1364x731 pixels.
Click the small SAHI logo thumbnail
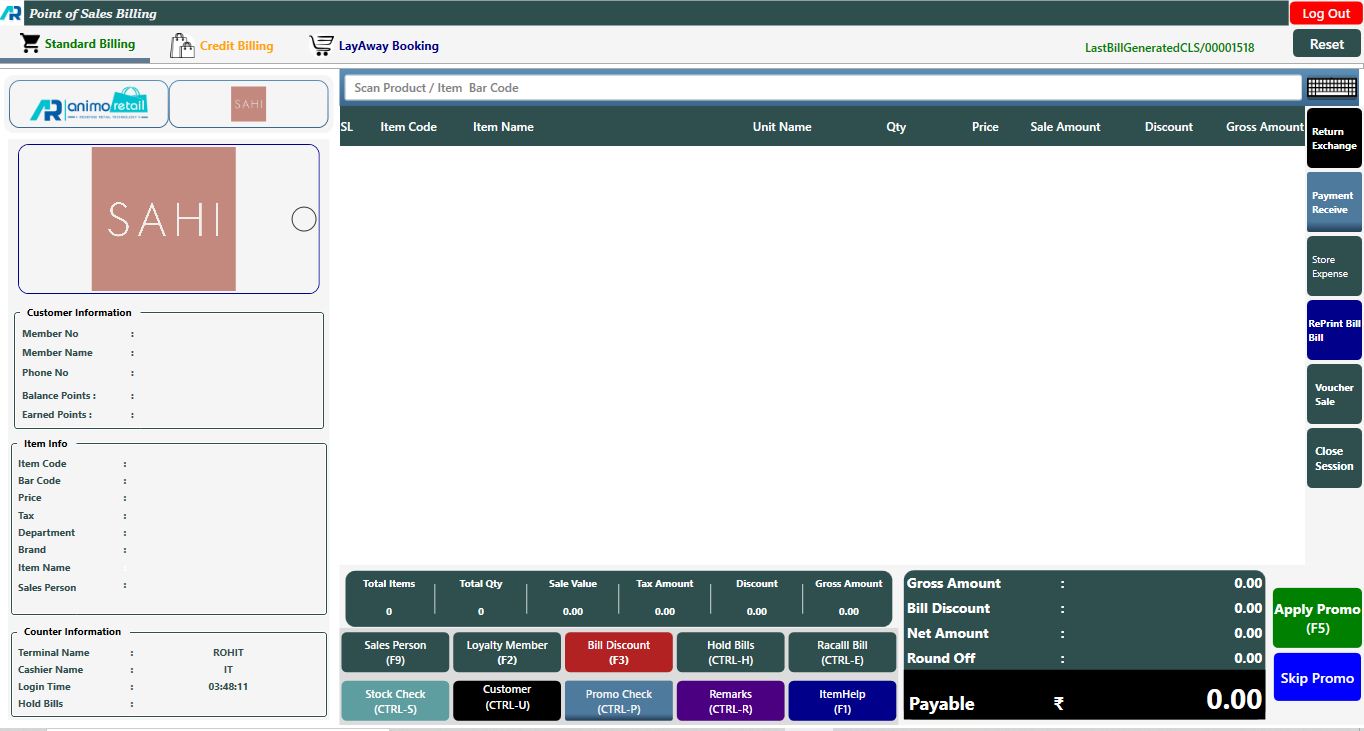248,104
